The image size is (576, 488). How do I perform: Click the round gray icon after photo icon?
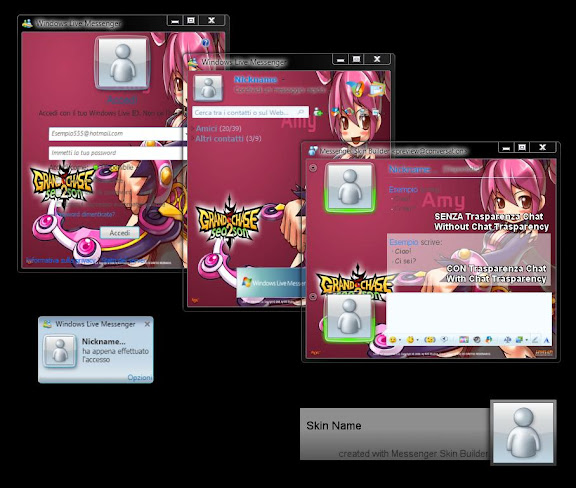(x=477, y=340)
